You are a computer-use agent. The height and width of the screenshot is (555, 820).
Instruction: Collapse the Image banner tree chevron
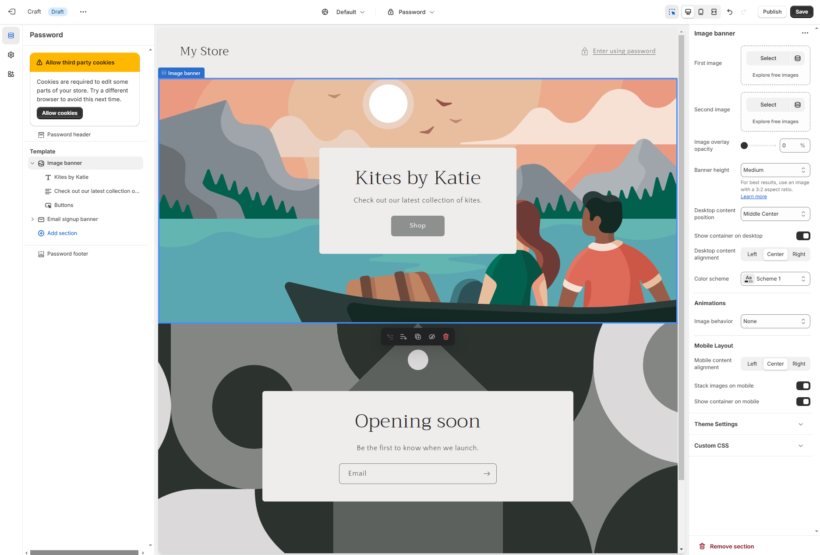[32, 163]
